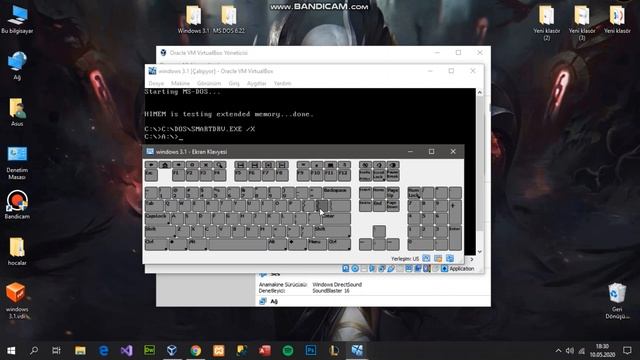
Task: Click the search magnifier multimedia key above F4
Action: 220,165
